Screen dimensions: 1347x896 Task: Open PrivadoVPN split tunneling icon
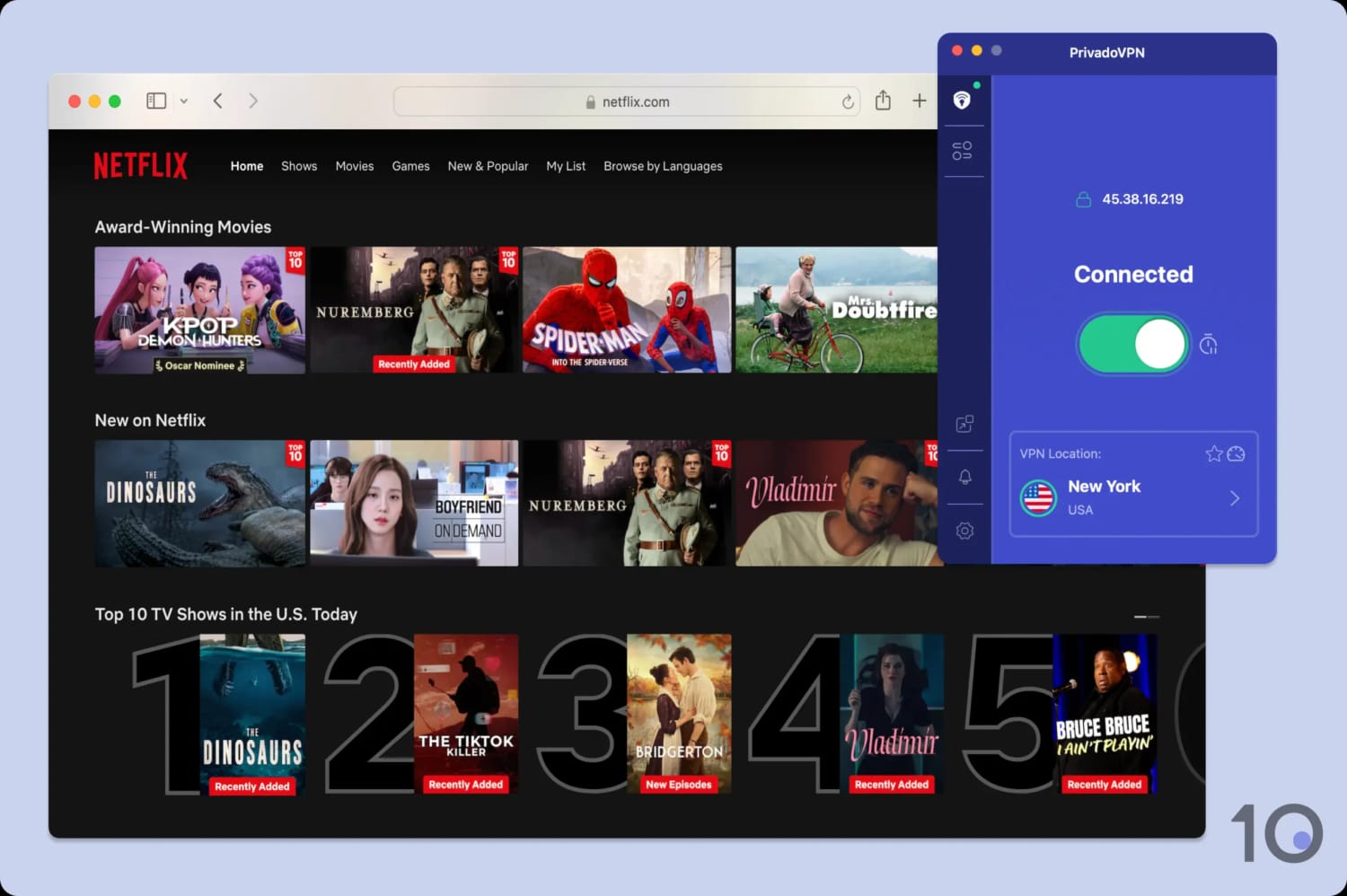click(x=965, y=424)
